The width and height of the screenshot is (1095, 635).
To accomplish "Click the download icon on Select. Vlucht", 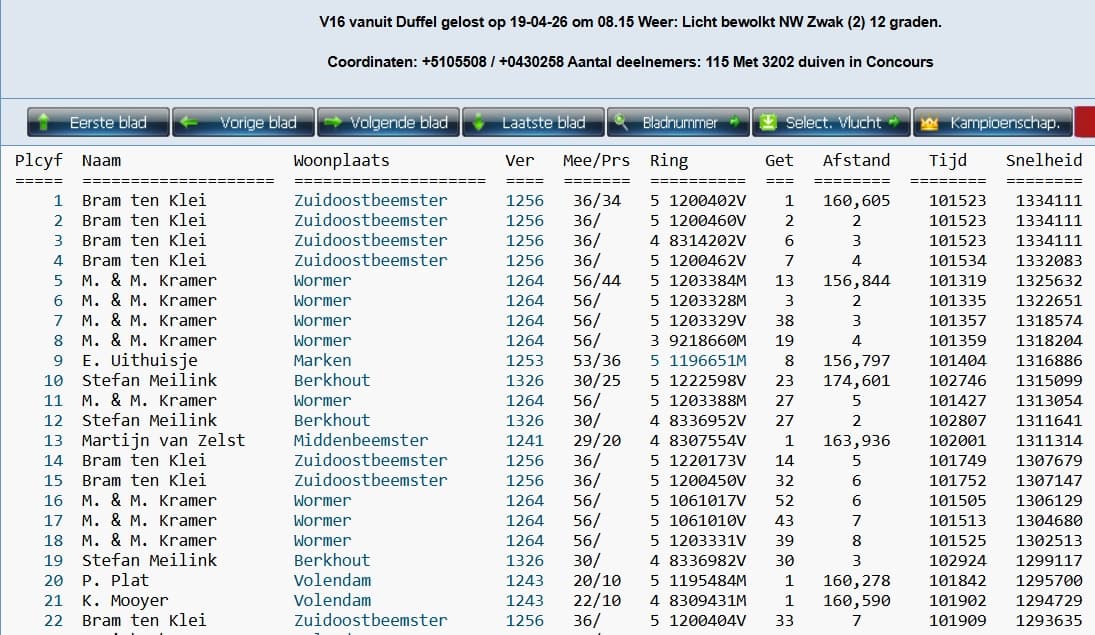I will 768,123.
